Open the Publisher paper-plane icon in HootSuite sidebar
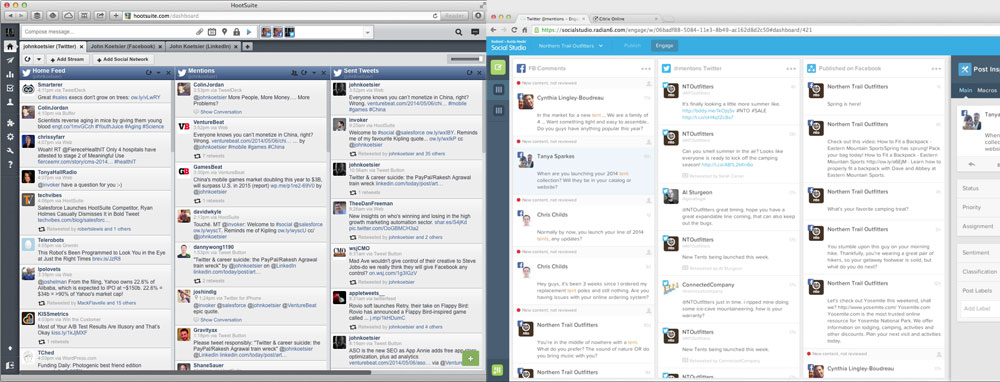 (10, 61)
